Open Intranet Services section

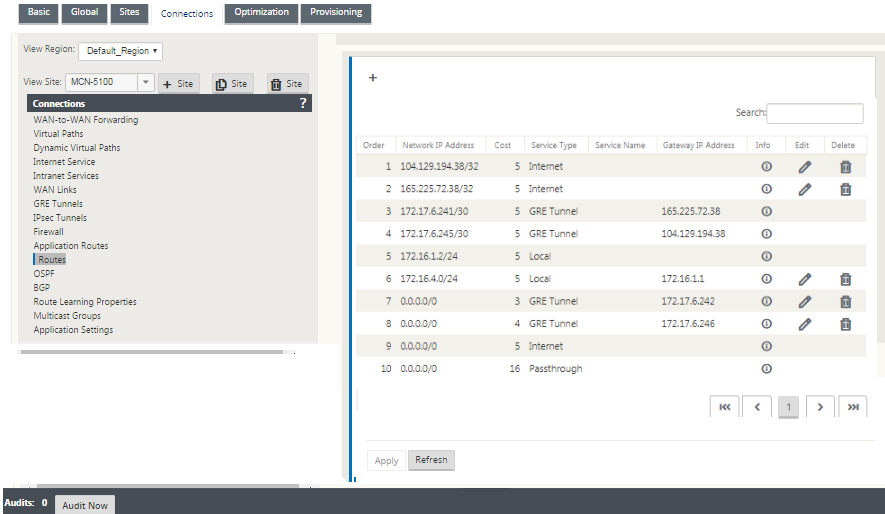(66, 176)
